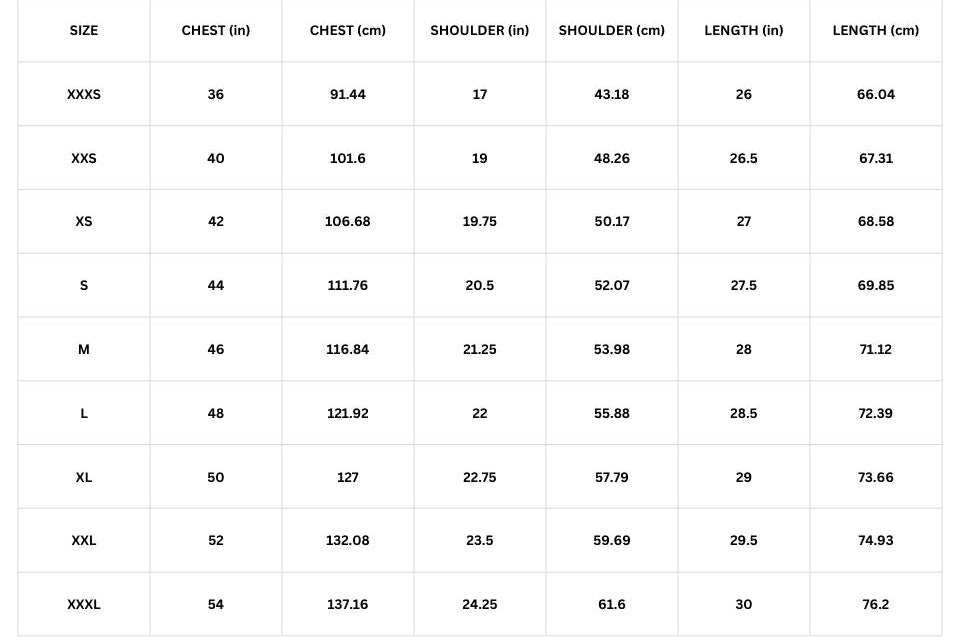Click the XS size row label
The height and width of the screenshot is (640, 960).
click(x=84, y=221)
